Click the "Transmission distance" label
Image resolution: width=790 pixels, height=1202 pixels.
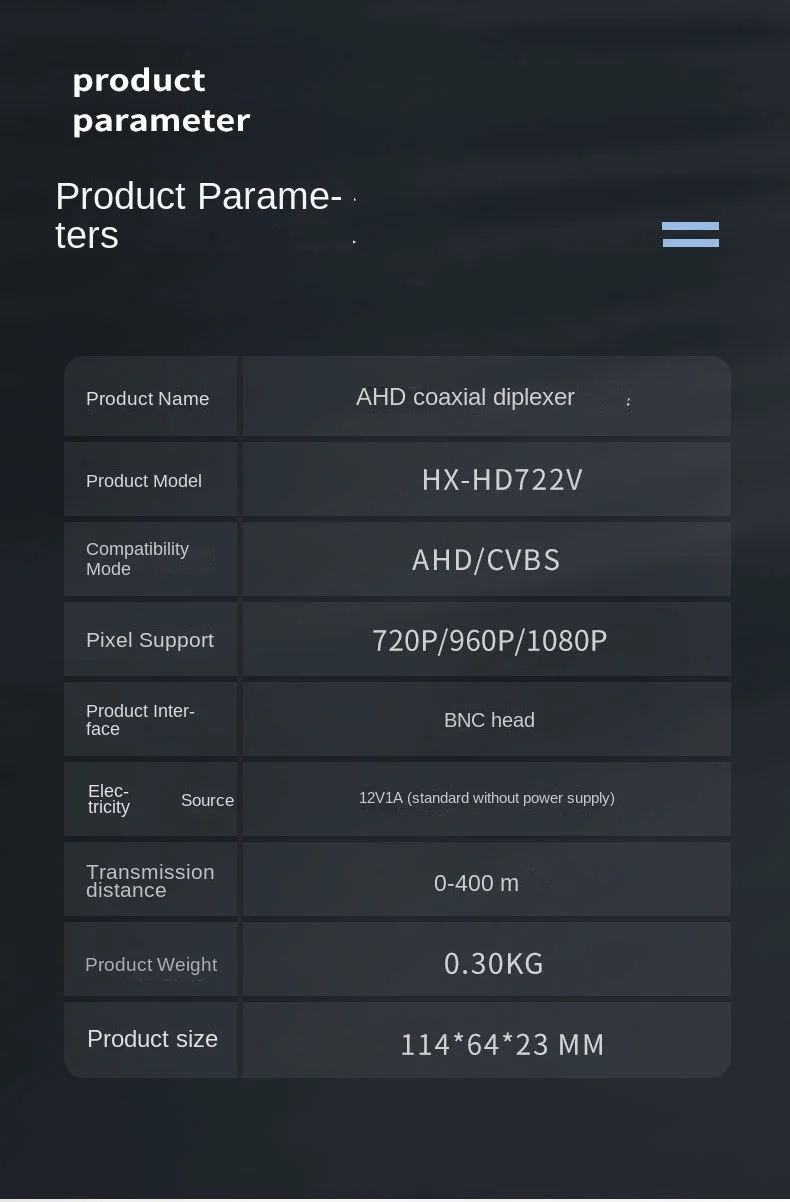150,881
